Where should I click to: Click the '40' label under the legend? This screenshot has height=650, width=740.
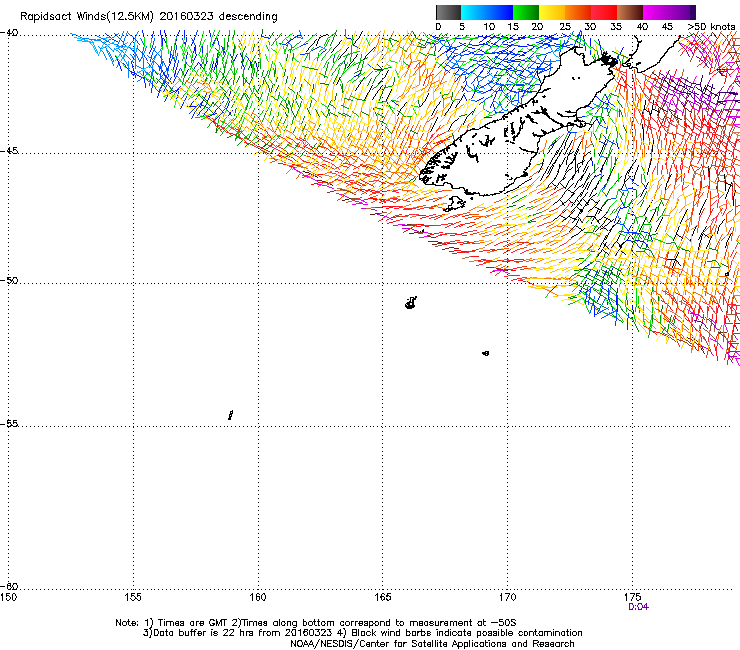[642, 27]
